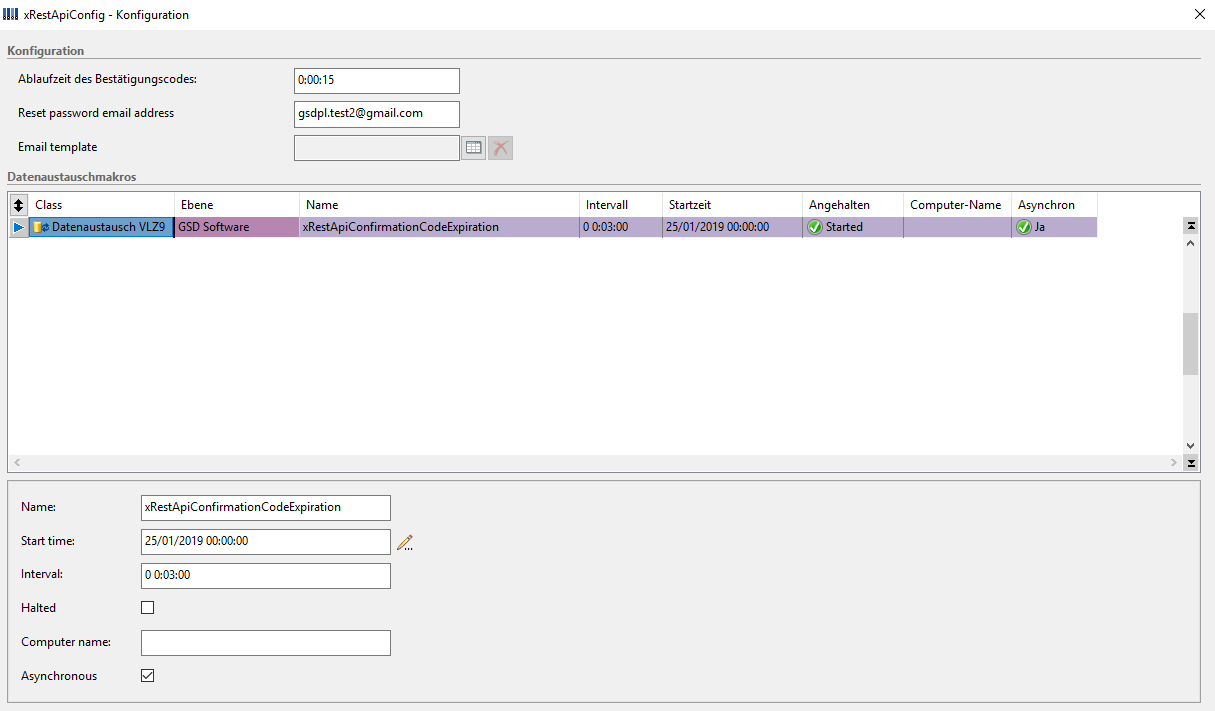Click the xRestApiConfig window title icon
This screenshot has height=711, width=1215.
tap(11, 14)
